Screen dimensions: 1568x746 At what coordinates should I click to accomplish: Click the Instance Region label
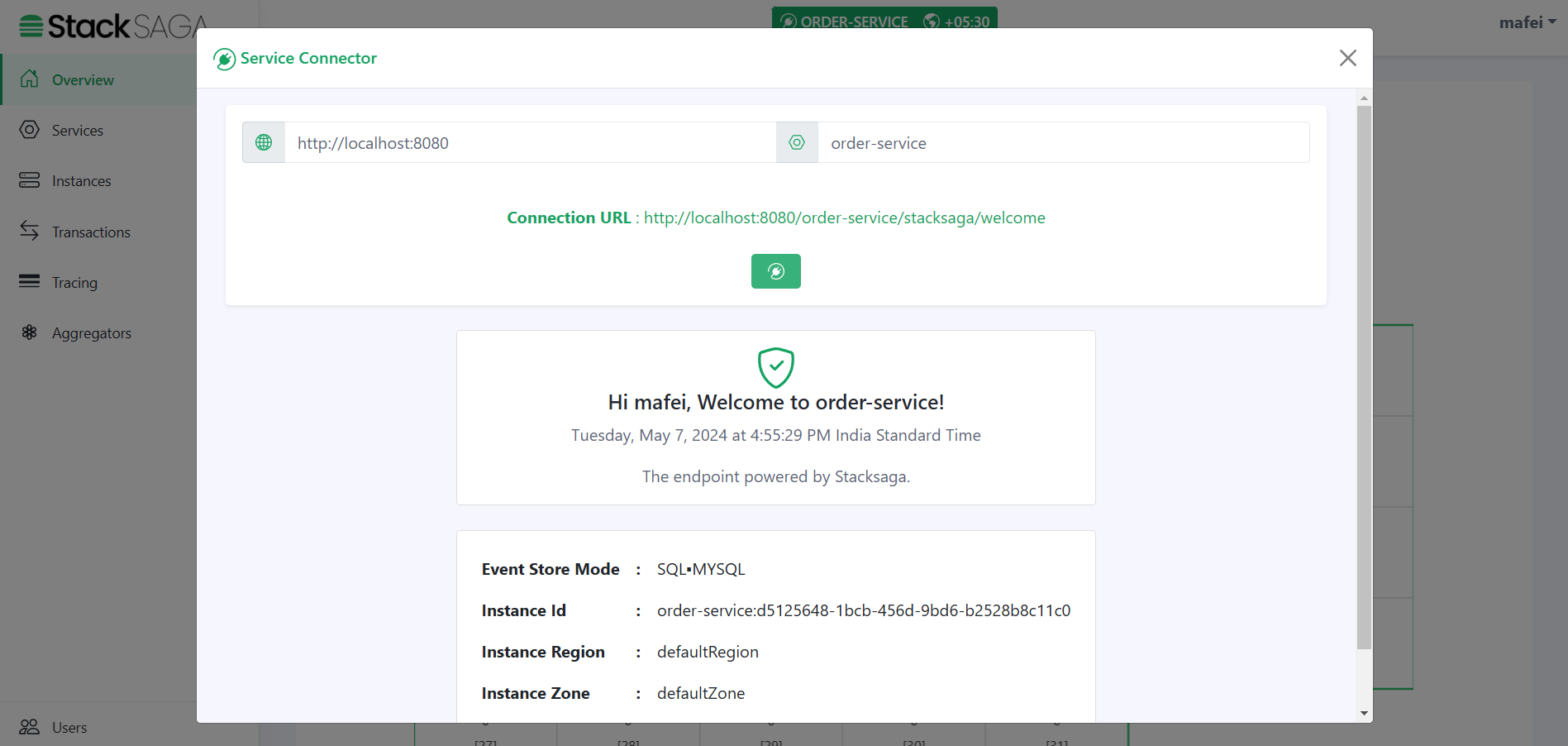(x=543, y=652)
